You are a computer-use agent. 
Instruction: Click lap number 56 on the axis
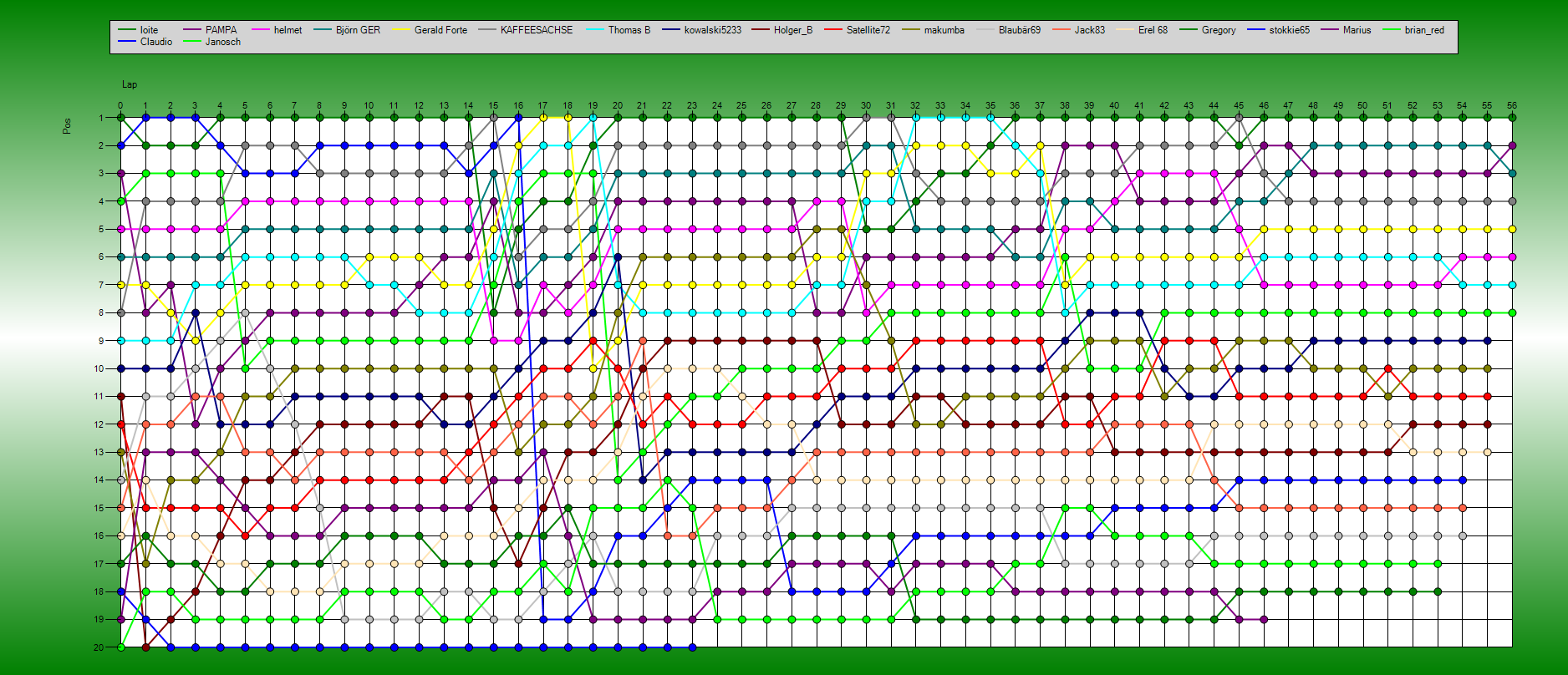tap(1511, 106)
